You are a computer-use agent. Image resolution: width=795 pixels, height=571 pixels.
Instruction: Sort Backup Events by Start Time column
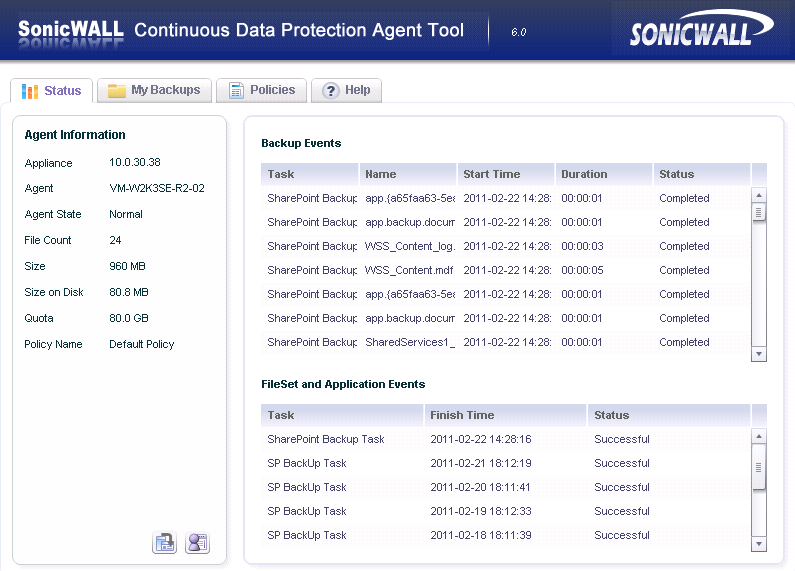pyautogui.click(x=505, y=174)
